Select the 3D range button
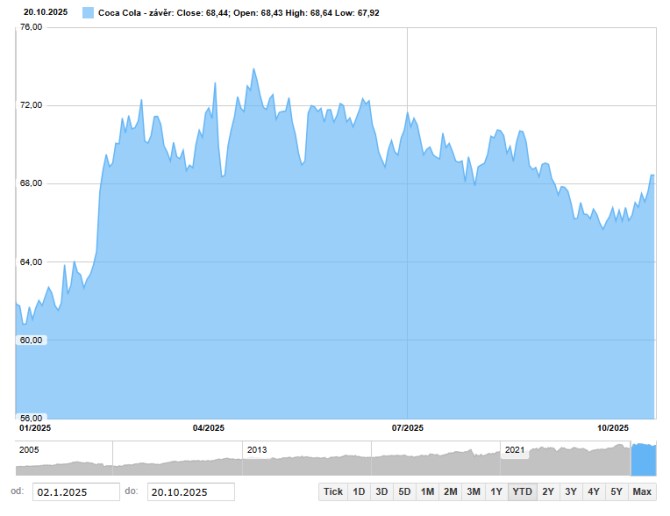 381,491
